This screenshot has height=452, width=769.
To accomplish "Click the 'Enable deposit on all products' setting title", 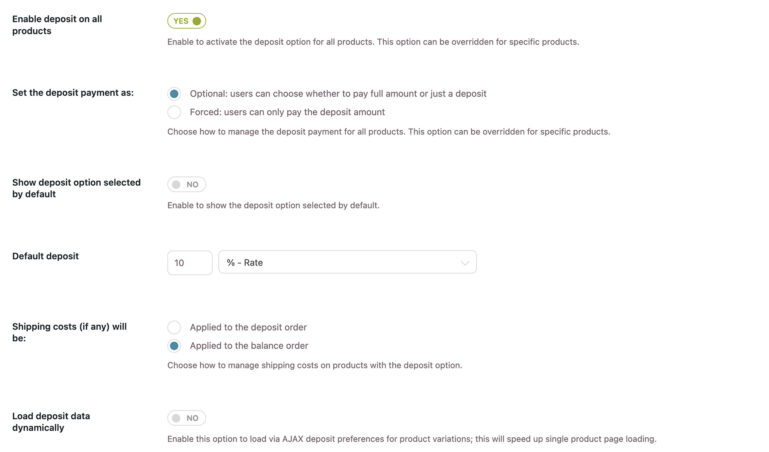I will (57, 25).
